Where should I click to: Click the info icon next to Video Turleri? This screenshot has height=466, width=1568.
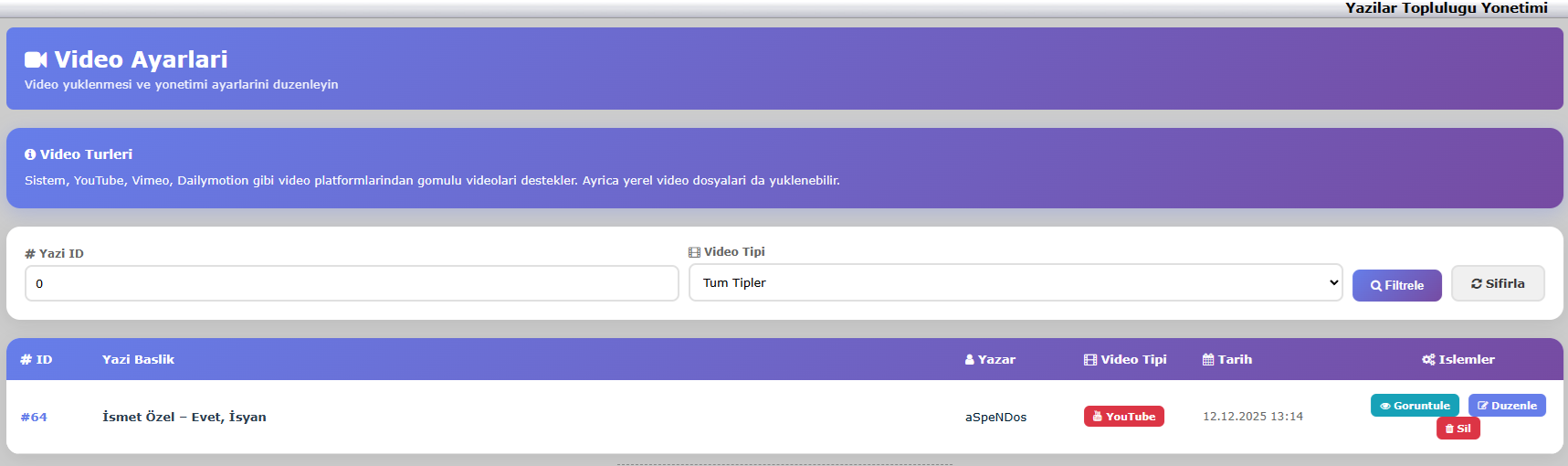tap(30, 154)
